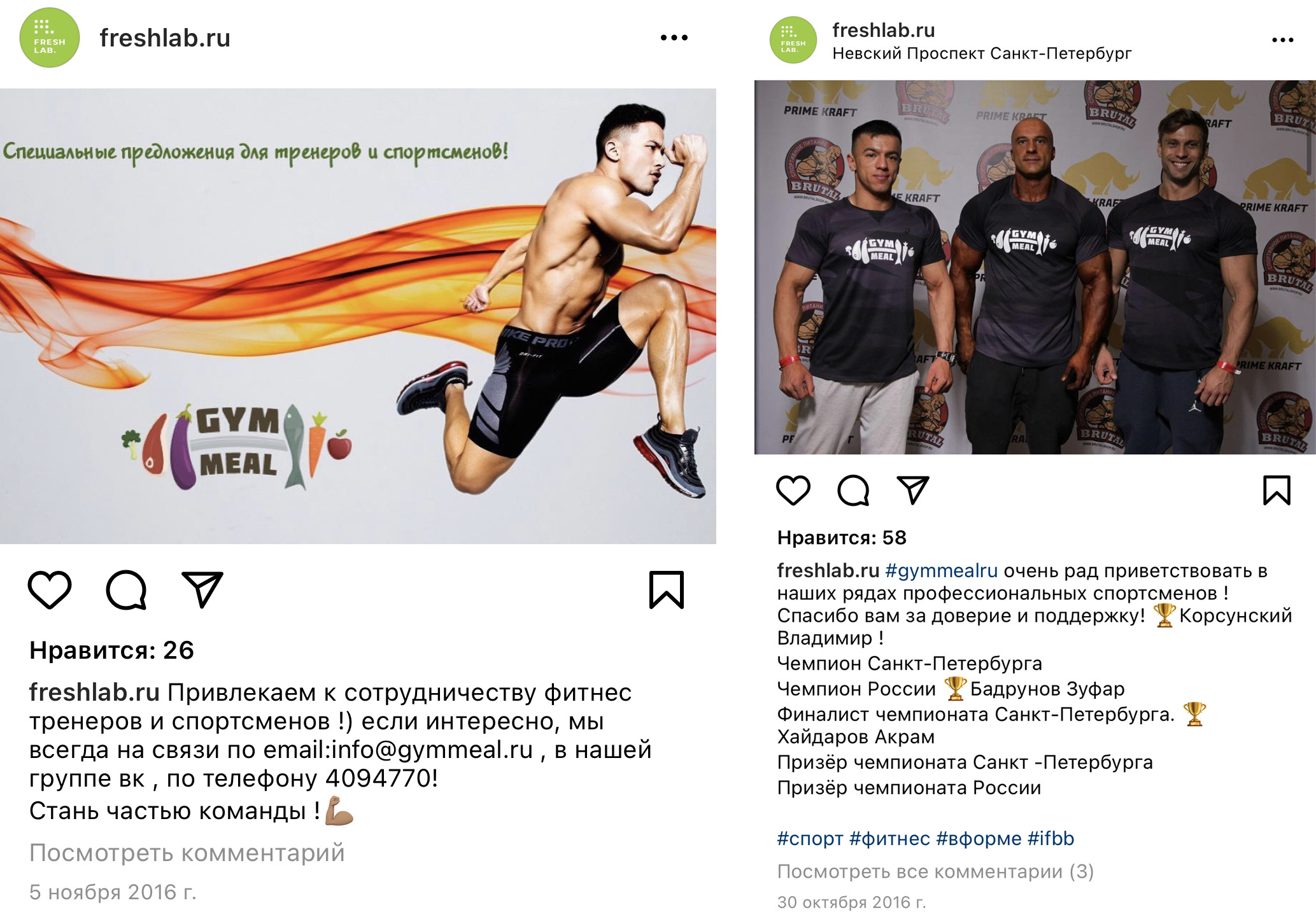Share the left post via paper plane
Image resolution: width=1316 pixels, height=919 pixels.
point(202,589)
